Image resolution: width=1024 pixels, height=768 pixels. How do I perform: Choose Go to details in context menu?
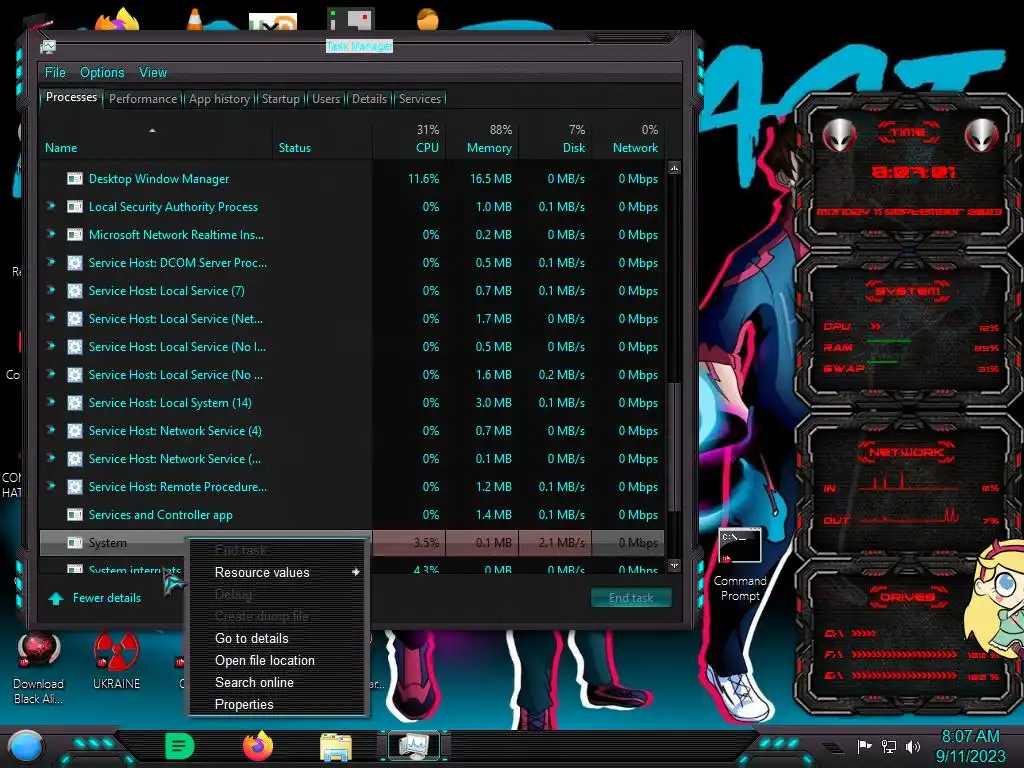pos(279,638)
